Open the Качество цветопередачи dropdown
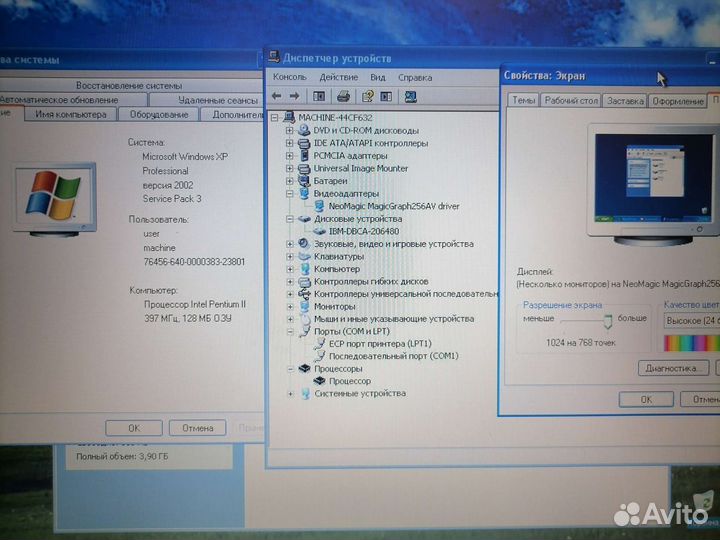720x540 pixels. (x=692, y=321)
